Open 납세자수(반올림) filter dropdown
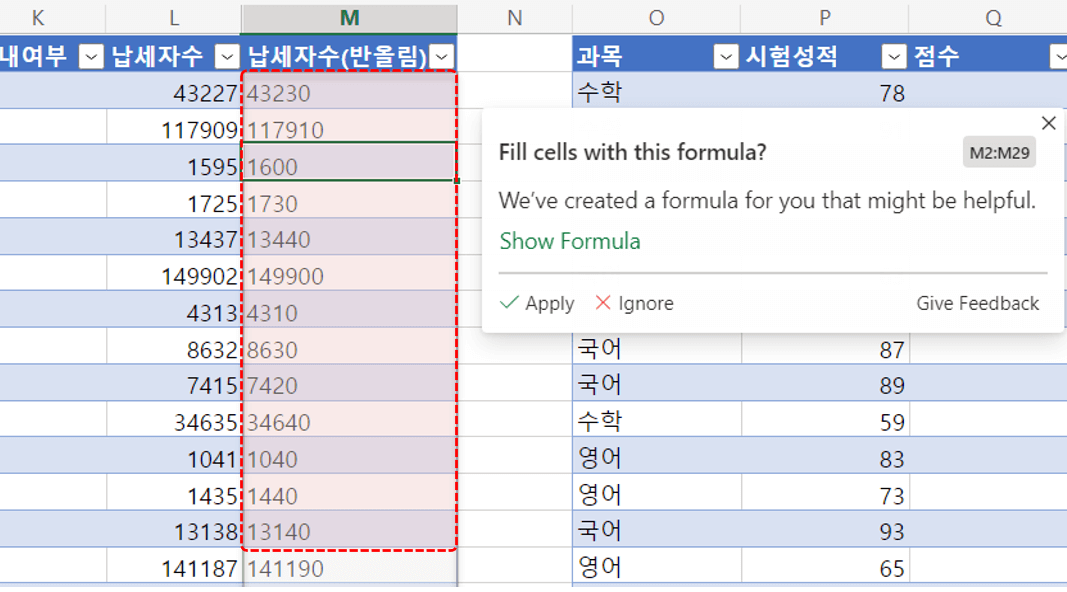The image size is (1067, 592). 442,56
